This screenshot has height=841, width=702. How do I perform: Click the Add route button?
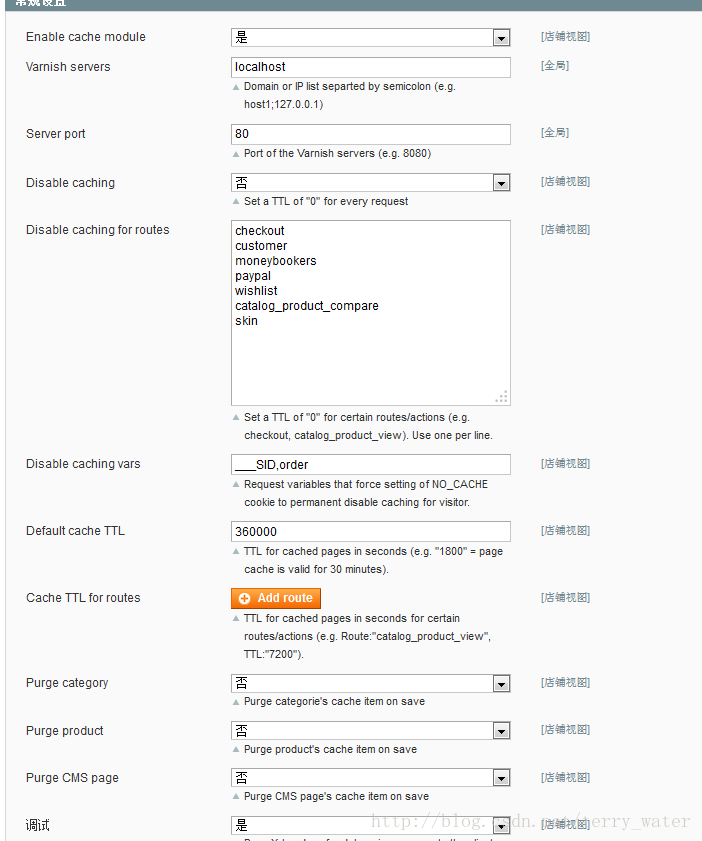[x=276, y=598]
